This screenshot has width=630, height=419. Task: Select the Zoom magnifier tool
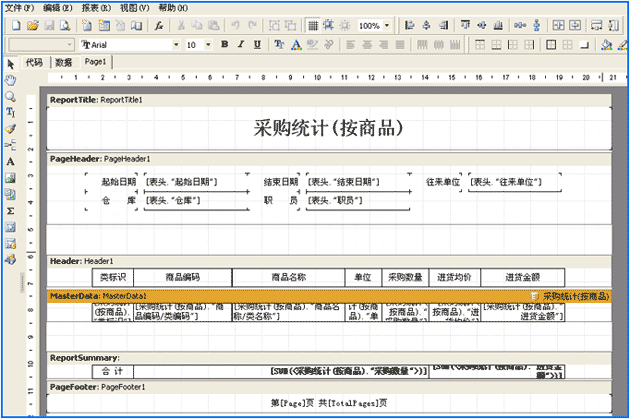11,96
